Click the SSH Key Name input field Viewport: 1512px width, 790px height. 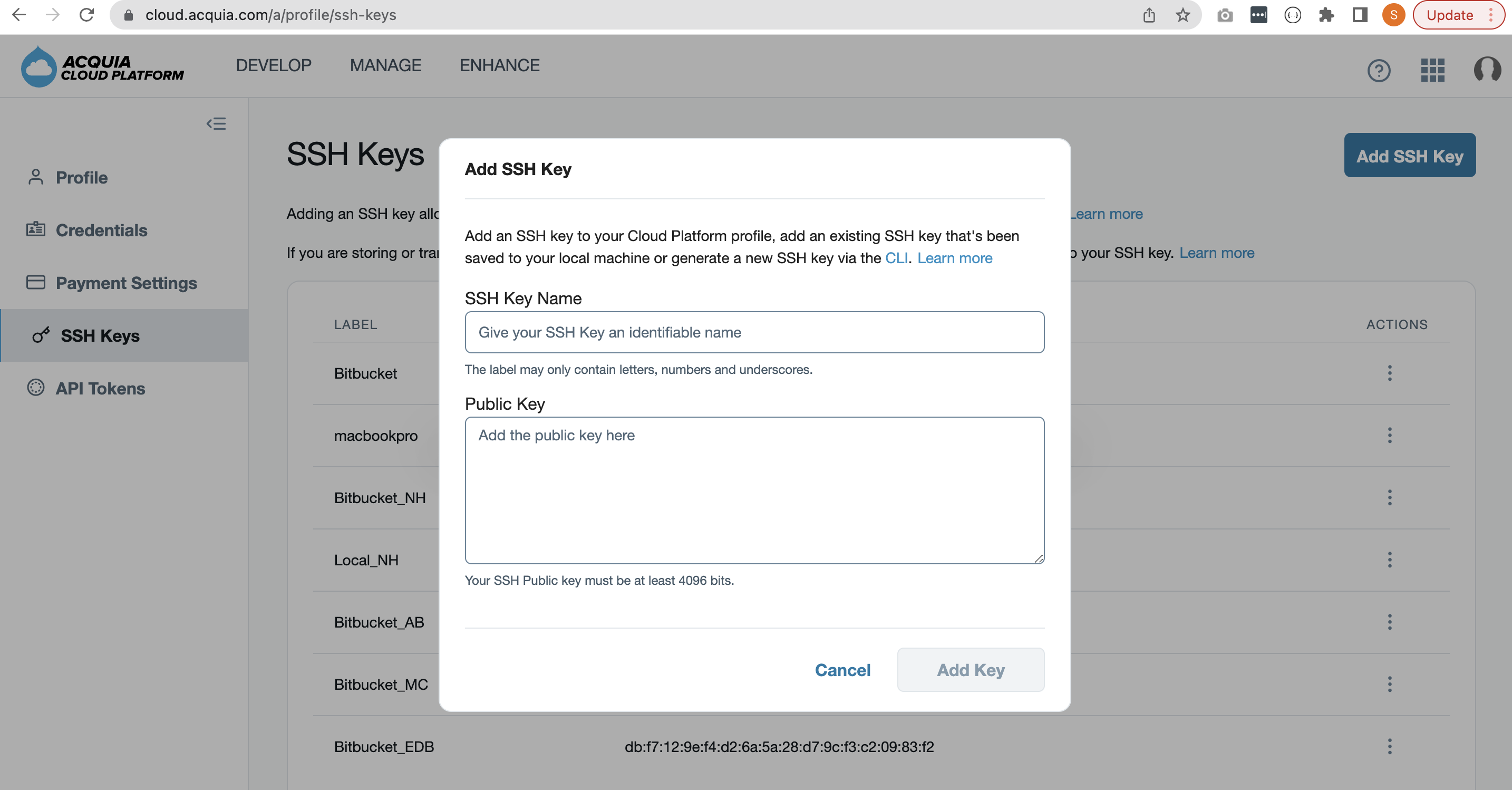click(754, 332)
